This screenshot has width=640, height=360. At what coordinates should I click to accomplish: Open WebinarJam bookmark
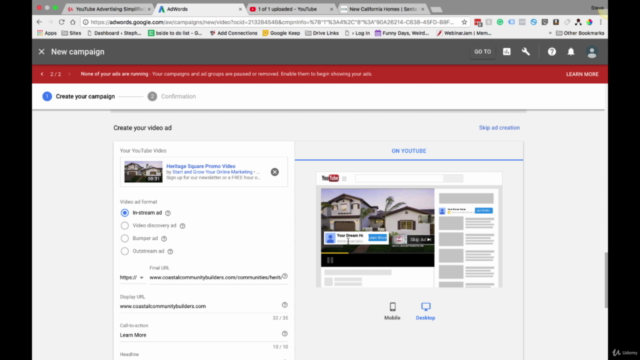464,33
